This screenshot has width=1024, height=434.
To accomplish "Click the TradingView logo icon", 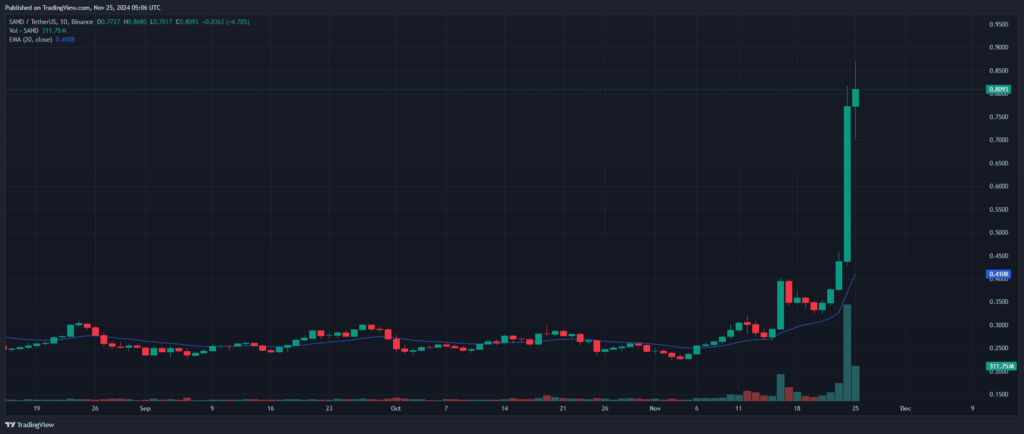I will pyautogui.click(x=10, y=424).
